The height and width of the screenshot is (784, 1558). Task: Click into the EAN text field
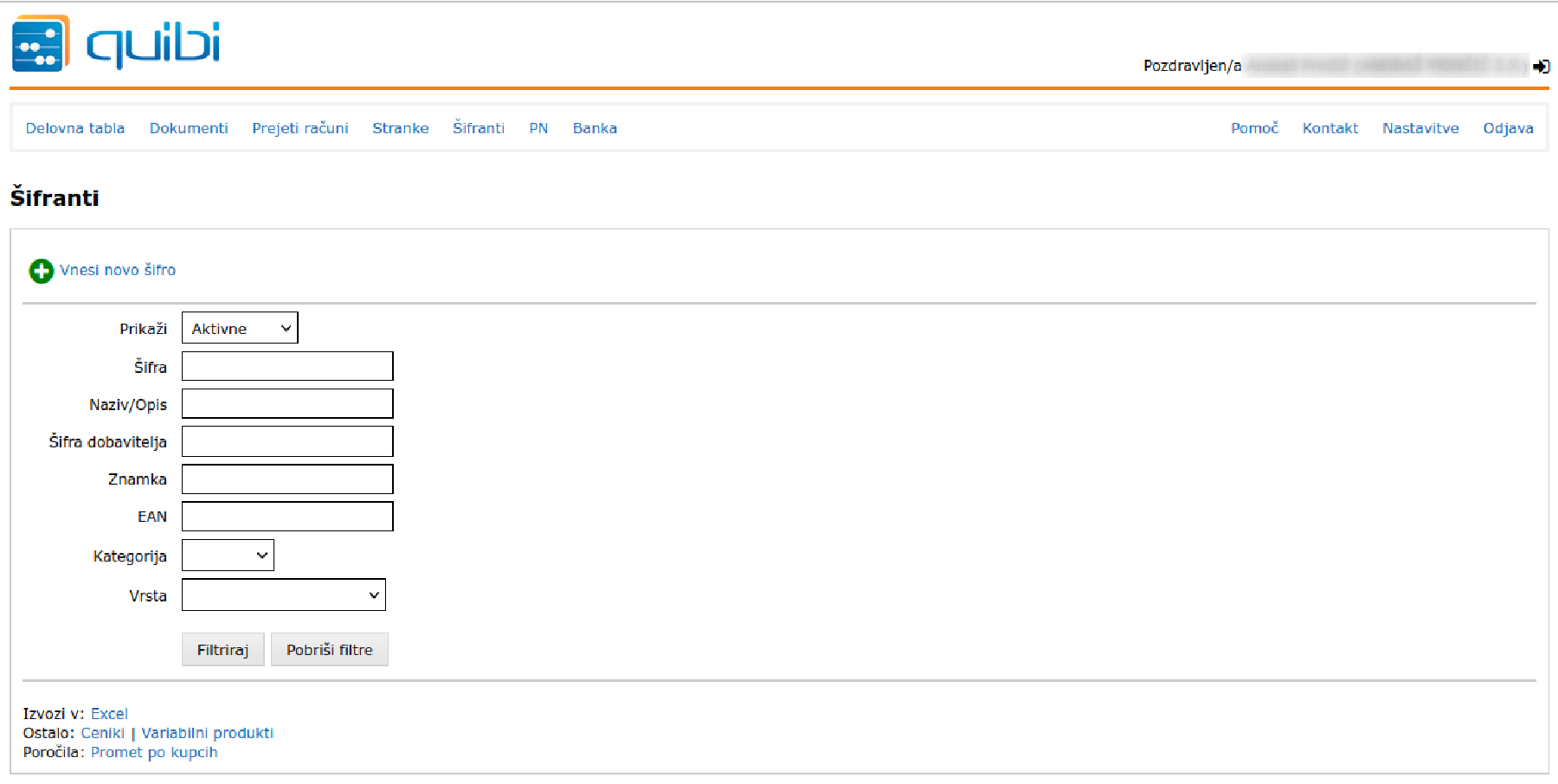click(x=287, y=517)
